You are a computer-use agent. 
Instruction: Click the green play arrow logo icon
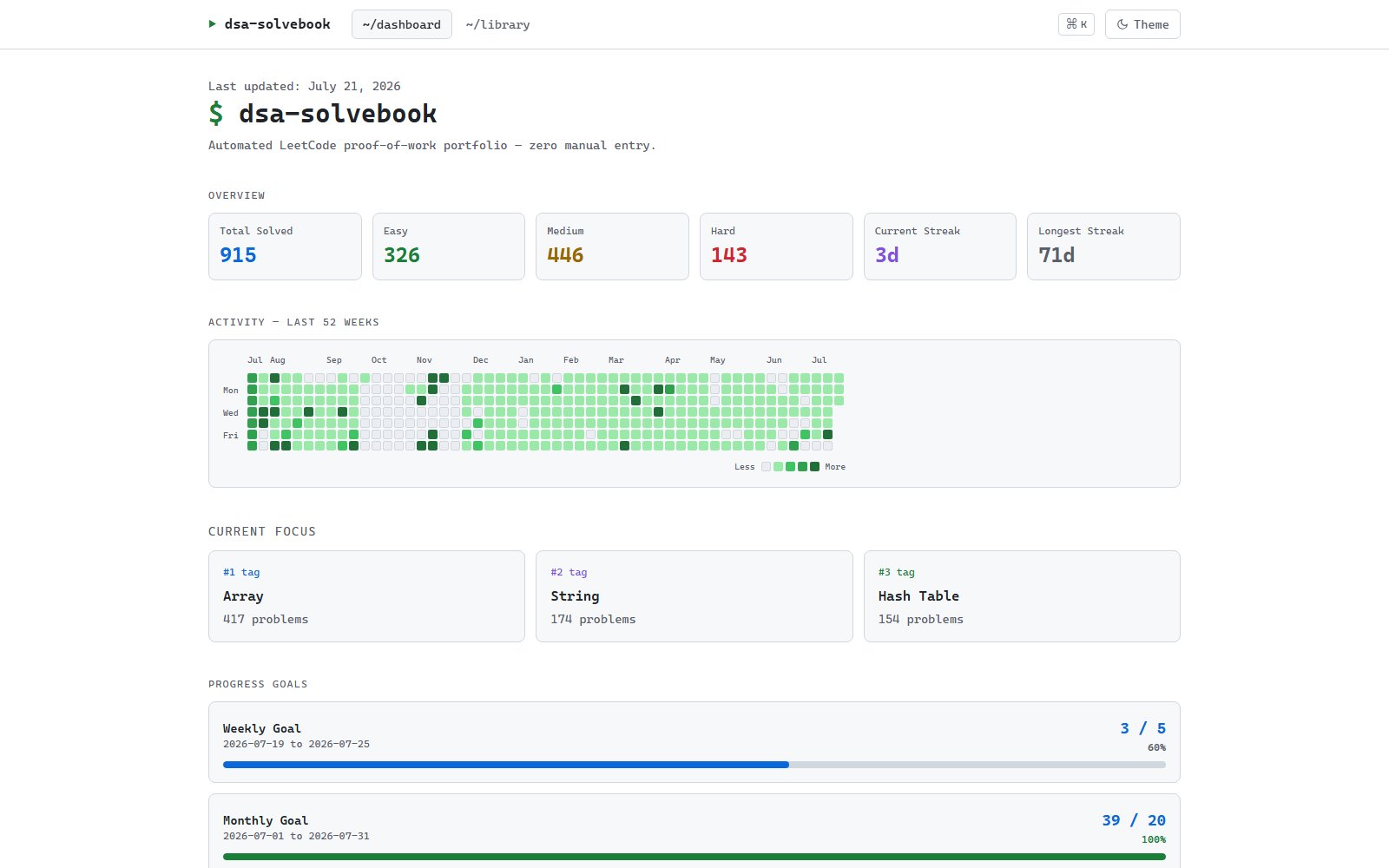(x=213, y=24)
